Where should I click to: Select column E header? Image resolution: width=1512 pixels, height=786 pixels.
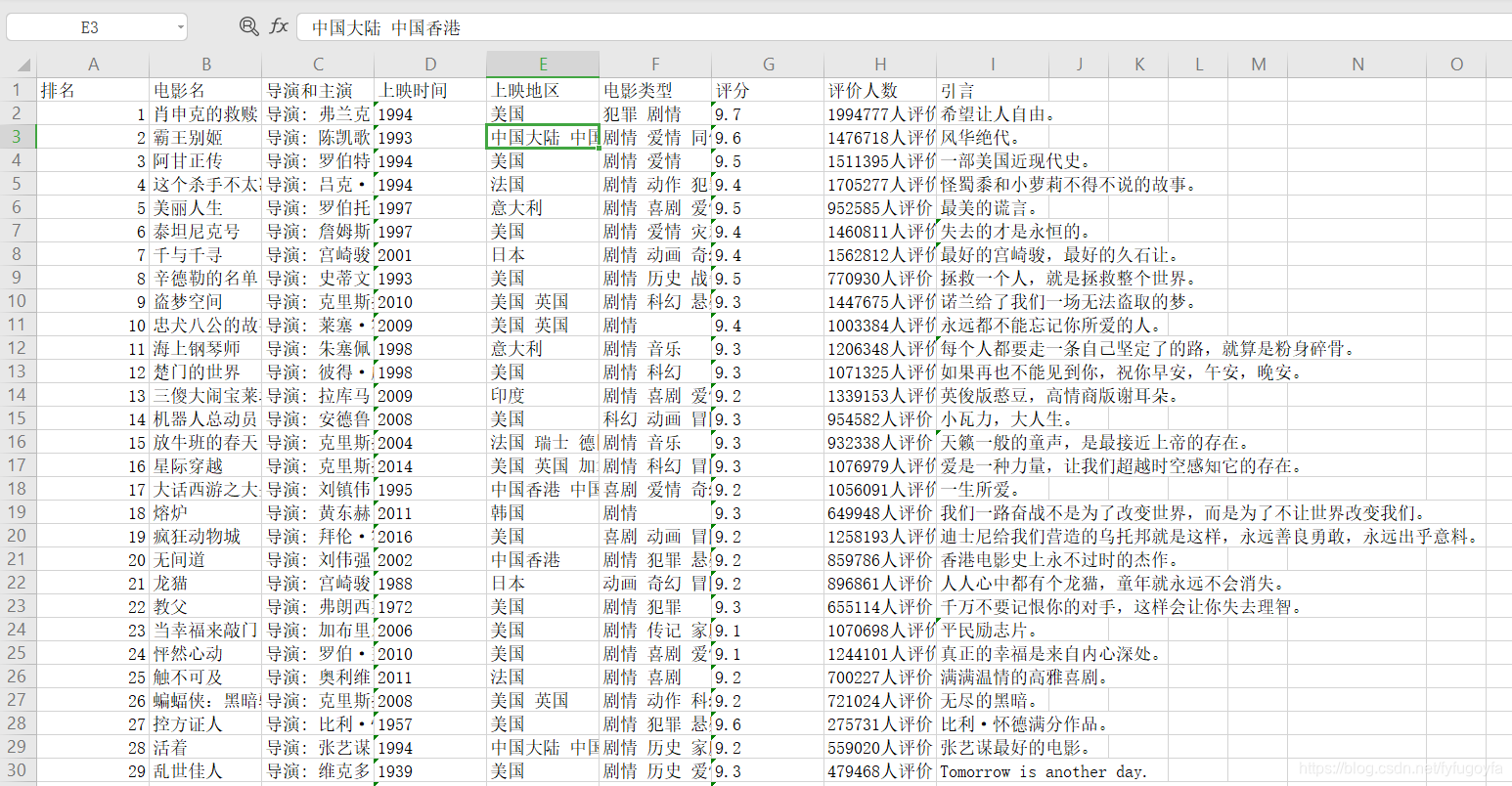click(x=543, y=65)
